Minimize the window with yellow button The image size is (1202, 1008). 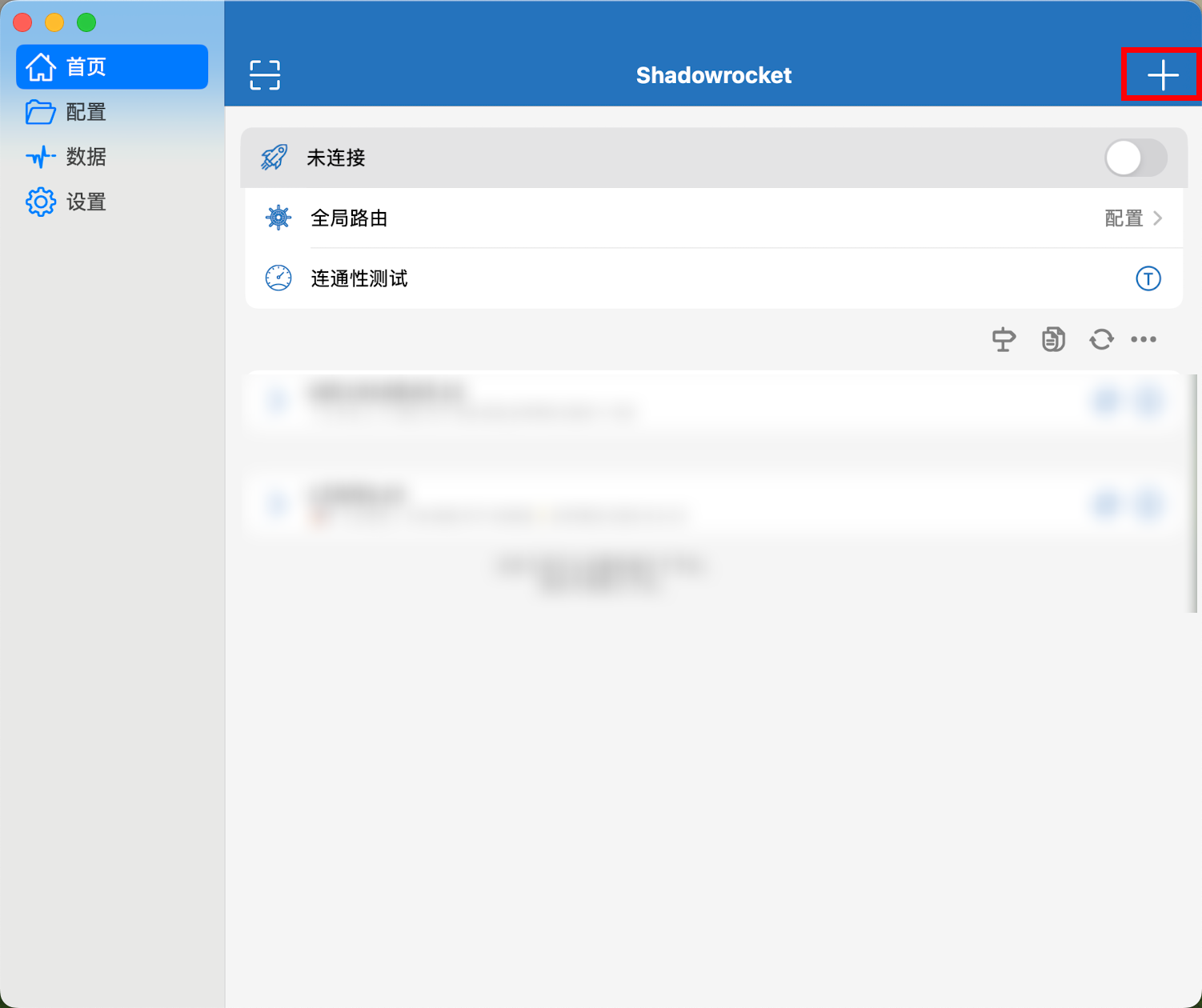[54, 22]
